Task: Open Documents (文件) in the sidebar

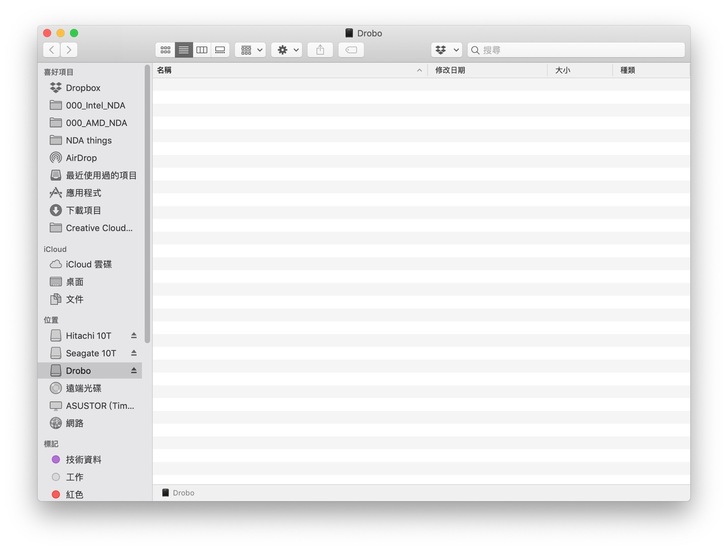Action: coord(90,299)
